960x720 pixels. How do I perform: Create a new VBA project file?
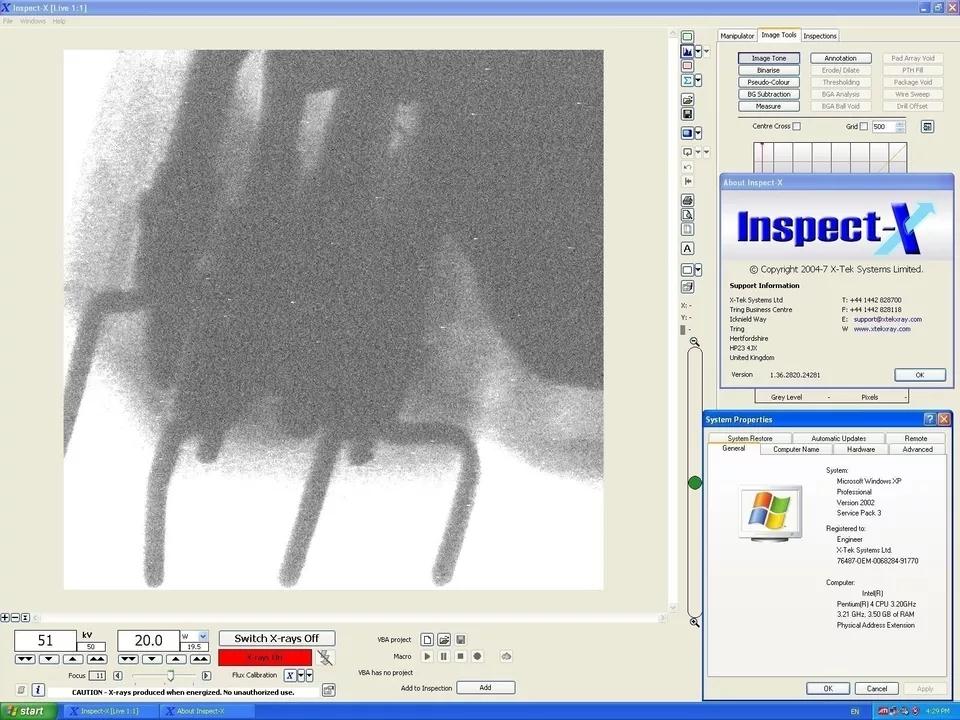(x=427, y=640)
